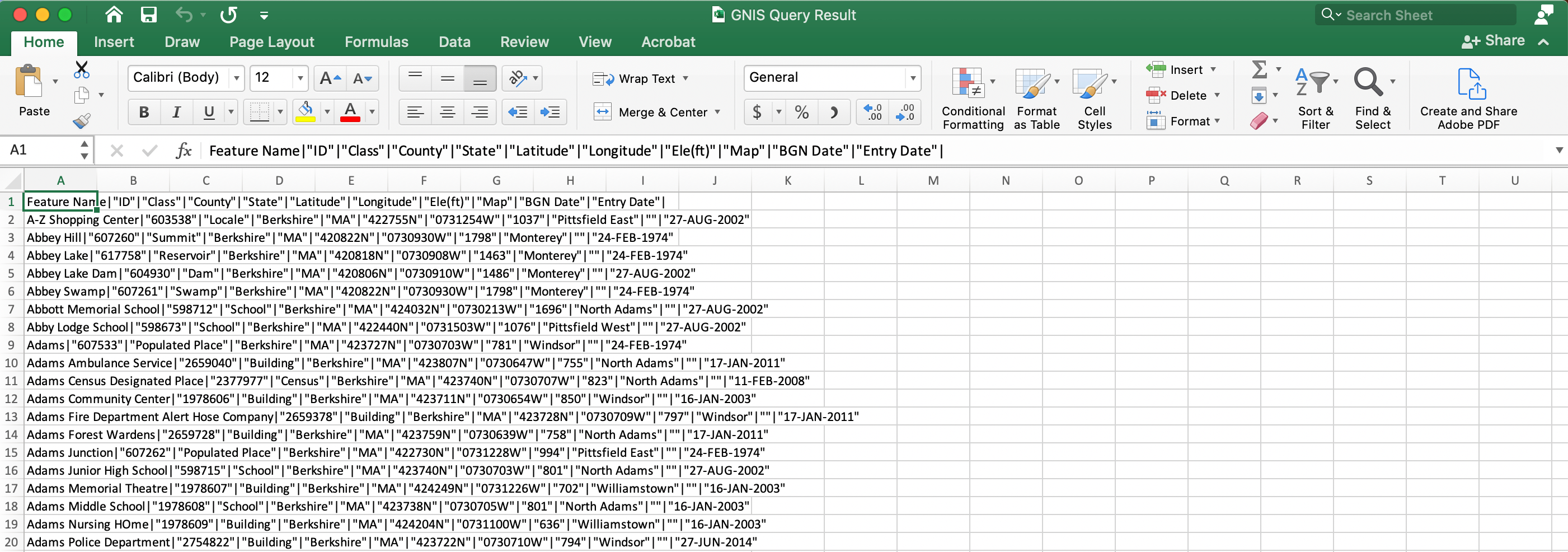Viewport: 1568px width, 552px height.
Task: Click the Increase Indent icon
Action: (550, 112)
